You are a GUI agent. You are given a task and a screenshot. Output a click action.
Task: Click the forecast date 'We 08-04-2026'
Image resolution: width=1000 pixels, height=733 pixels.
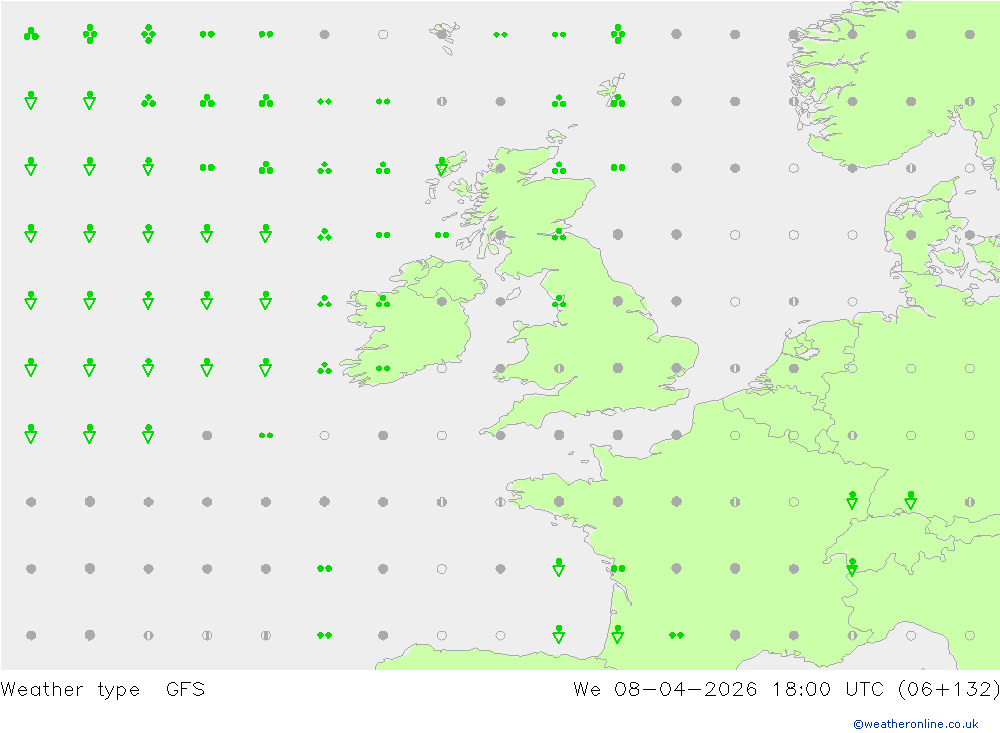point(665,689)
